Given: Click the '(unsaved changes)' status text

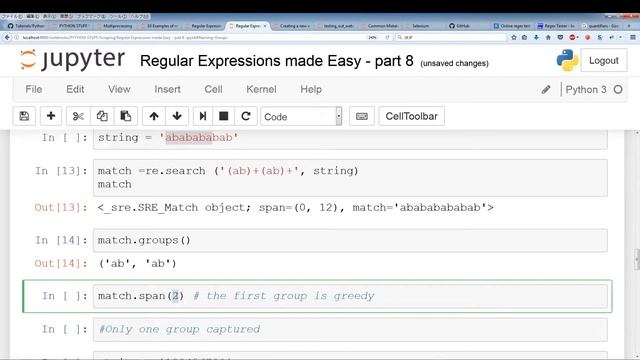Looking at the screenshot, I should tap(454, 63).
